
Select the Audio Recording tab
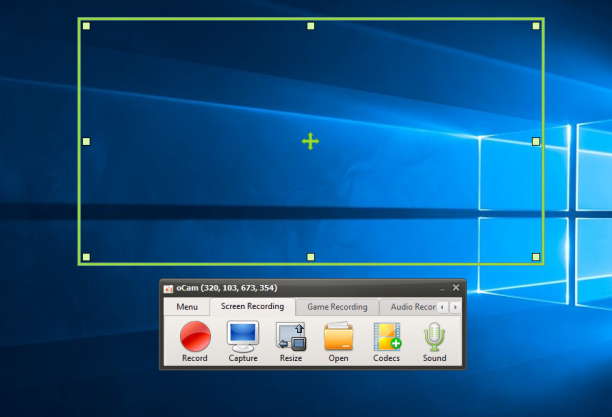413,307
